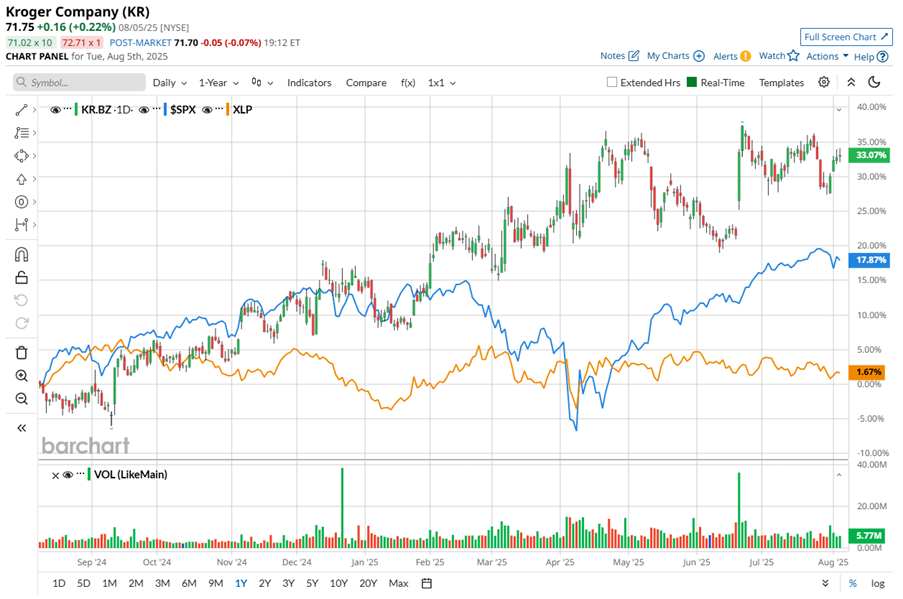Collapse the toolbar with double up arrows
Viewport: 903px width, 599px height.
click(851, 82)
